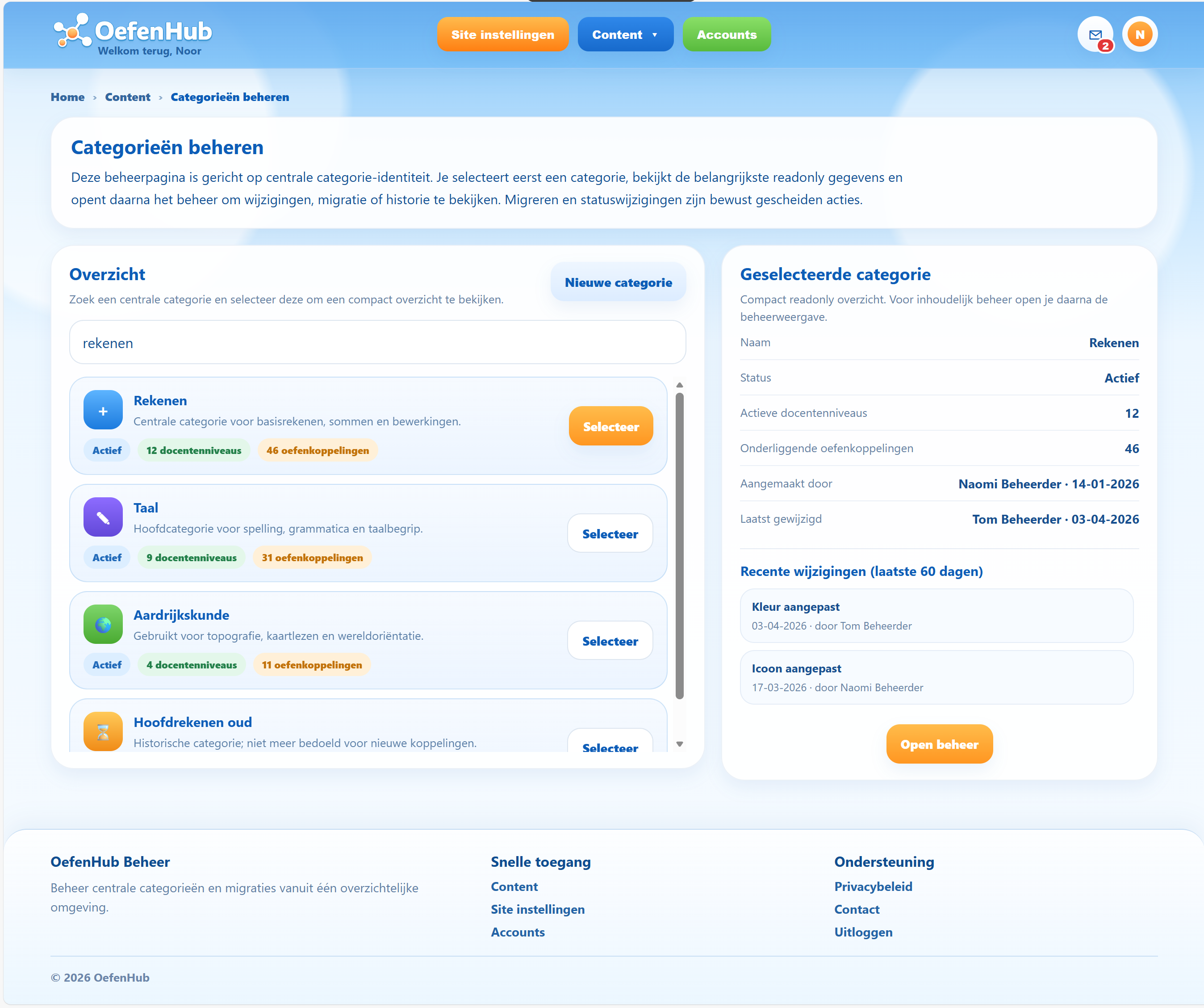The image size is (1204, 1008).
Task: Click the Hoofdrekenen oud hourglass icon
Action: pyautogui.click(x=103, y=731)
